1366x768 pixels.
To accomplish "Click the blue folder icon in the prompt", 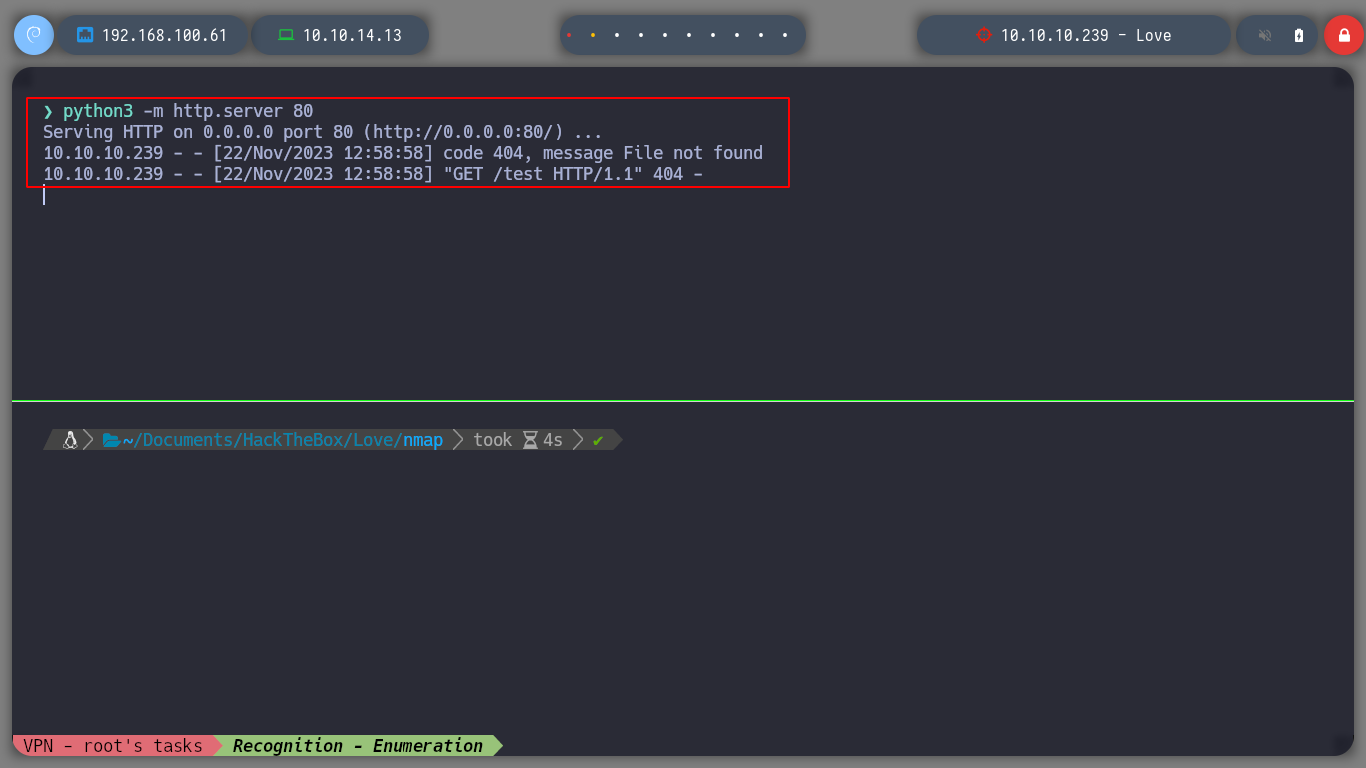I will [111, 440].
